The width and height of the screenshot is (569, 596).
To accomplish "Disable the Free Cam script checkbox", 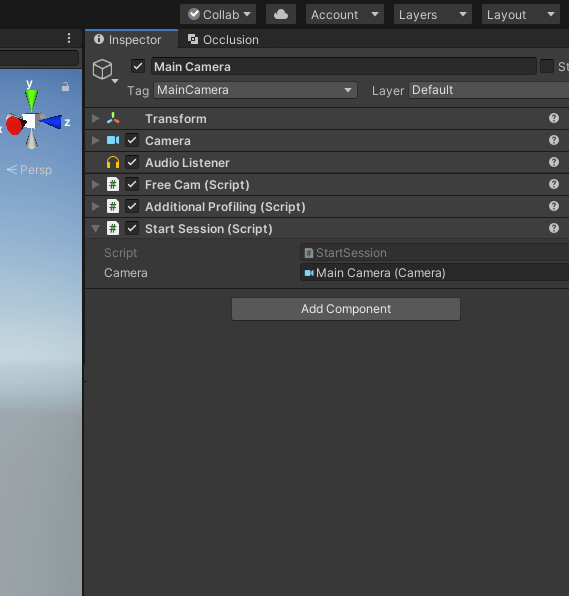I will tap(132, 185).
